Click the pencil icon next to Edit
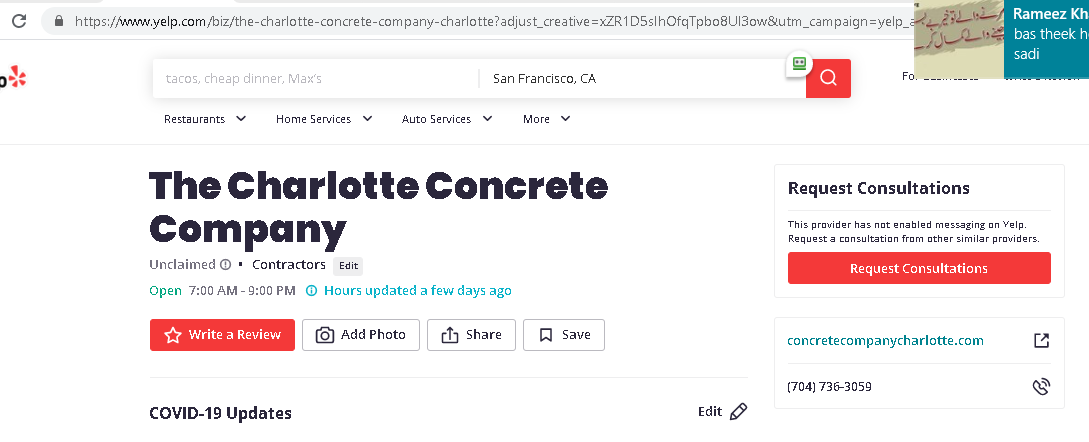 (x=739, y=411)
